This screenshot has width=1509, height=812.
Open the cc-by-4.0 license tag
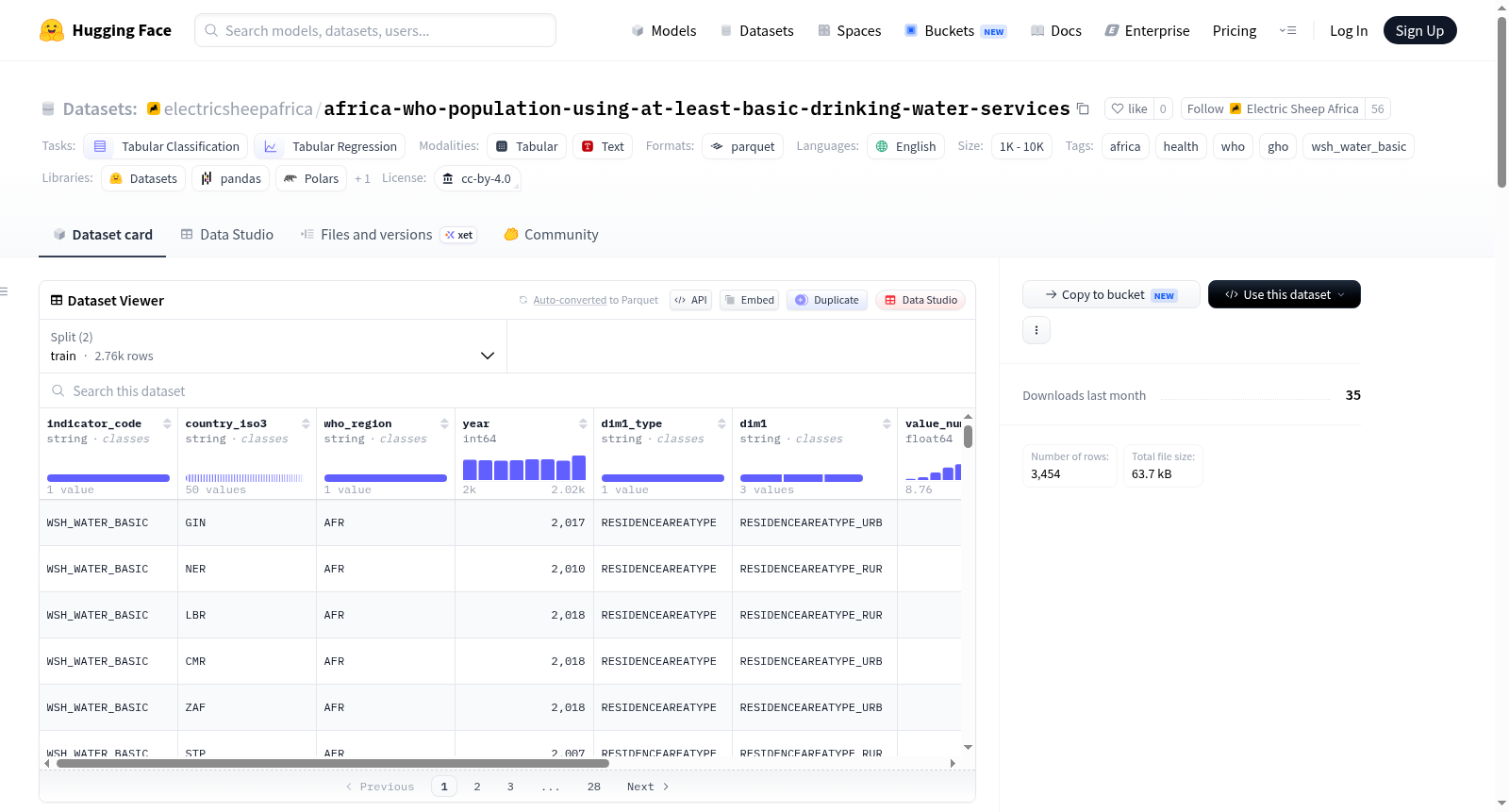point(477,178)
